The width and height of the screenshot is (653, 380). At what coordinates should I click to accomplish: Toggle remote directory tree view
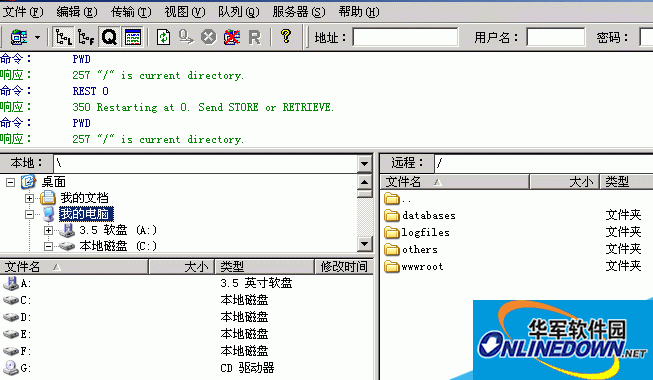tap(86, 38)
